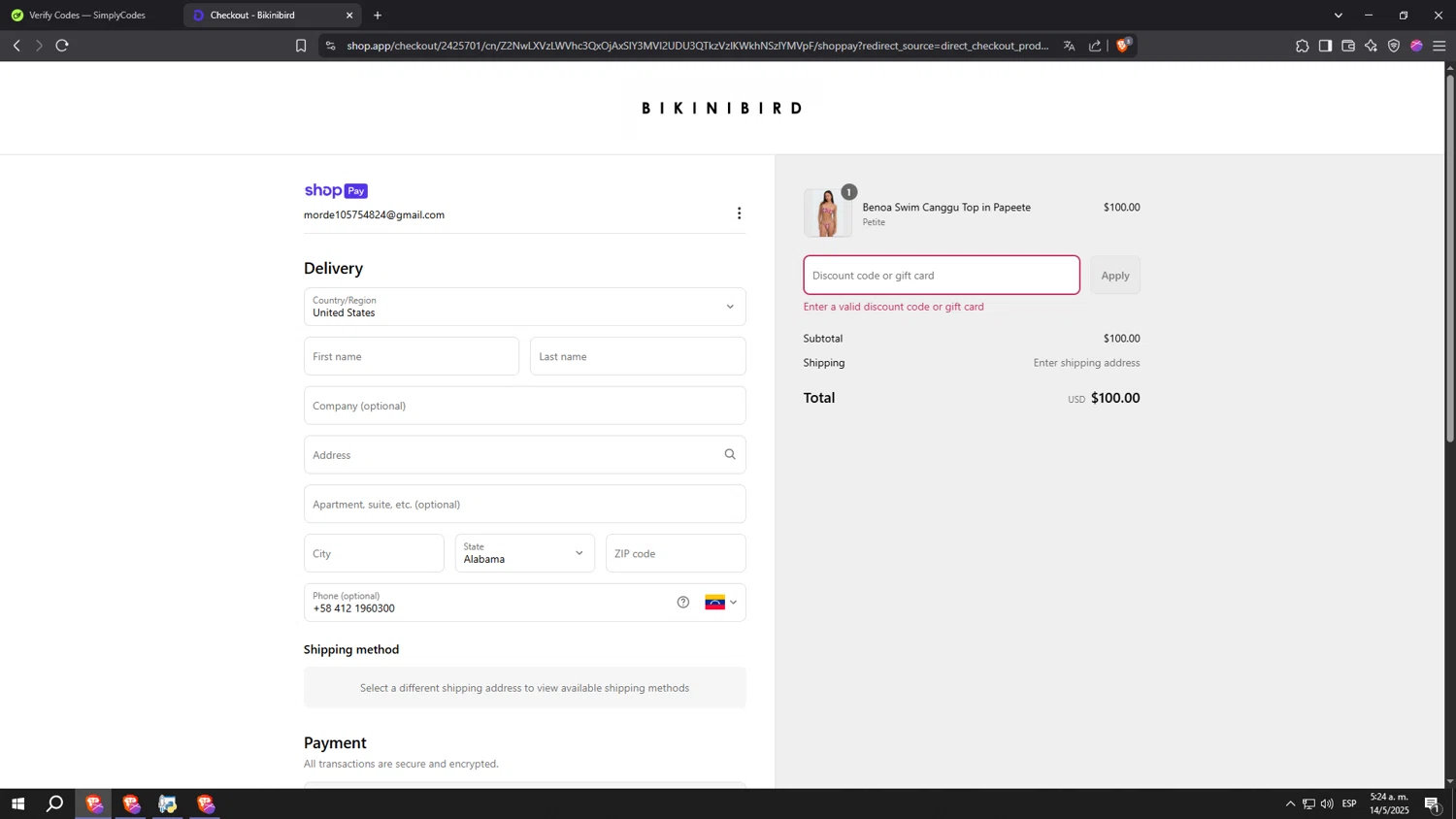Open Brave Shields lion icon
This screenshot has width=1456, height=819.
[x=1123, y=45]
